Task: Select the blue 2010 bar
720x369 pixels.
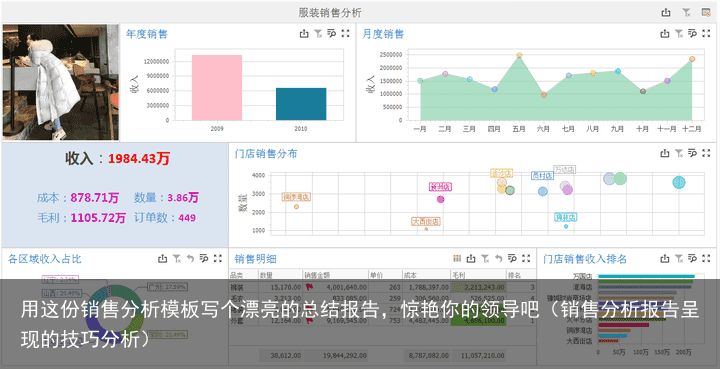Action: pyautogui.click(x=301, y=104)
